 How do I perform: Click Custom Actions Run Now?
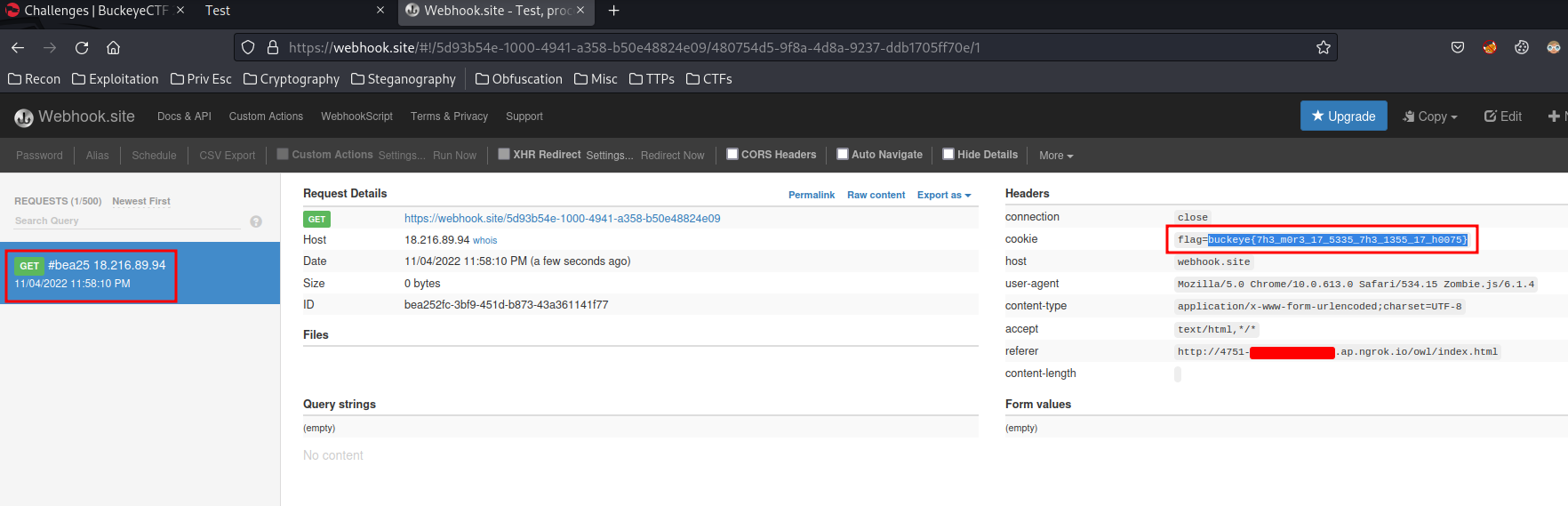point(454,156)
